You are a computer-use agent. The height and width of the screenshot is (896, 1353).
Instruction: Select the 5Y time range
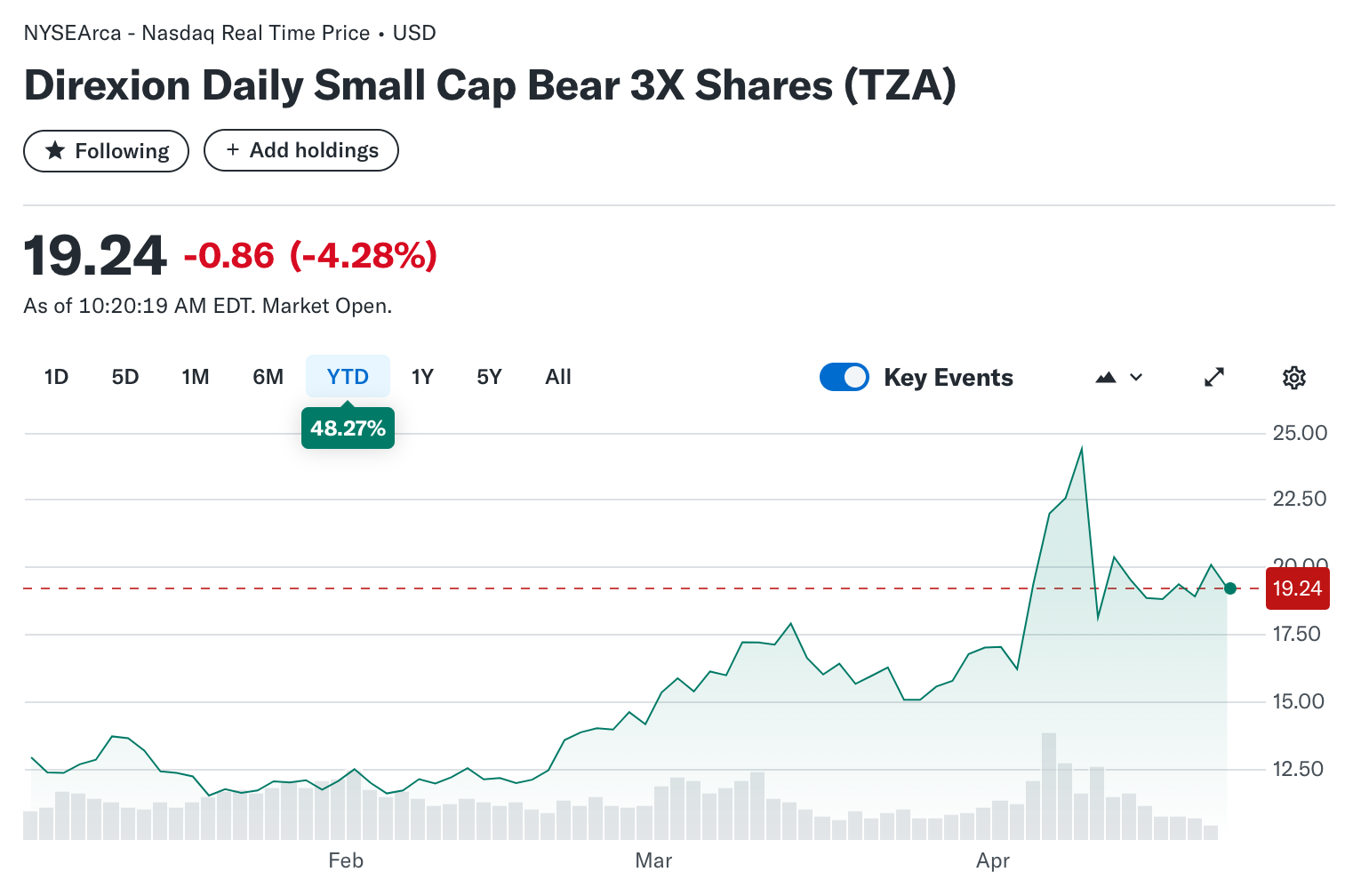coord(488,376)
